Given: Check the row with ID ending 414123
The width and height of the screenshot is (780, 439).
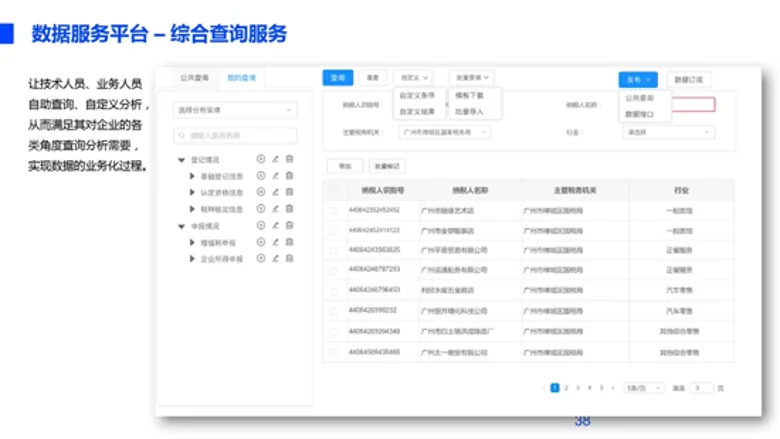Looking at the screenshot, I should [333, 231].
